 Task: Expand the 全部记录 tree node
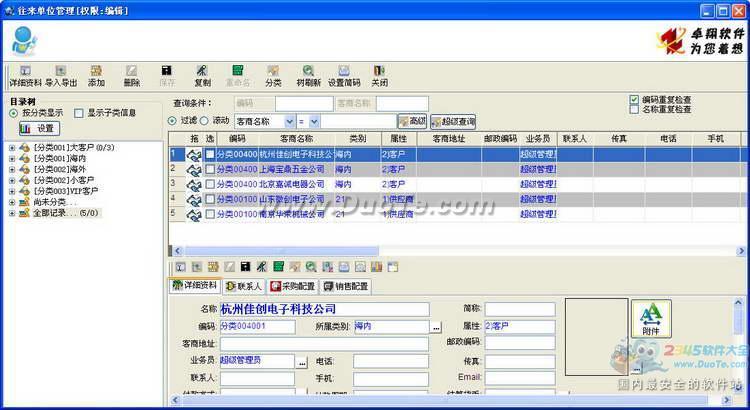point(12,213)
